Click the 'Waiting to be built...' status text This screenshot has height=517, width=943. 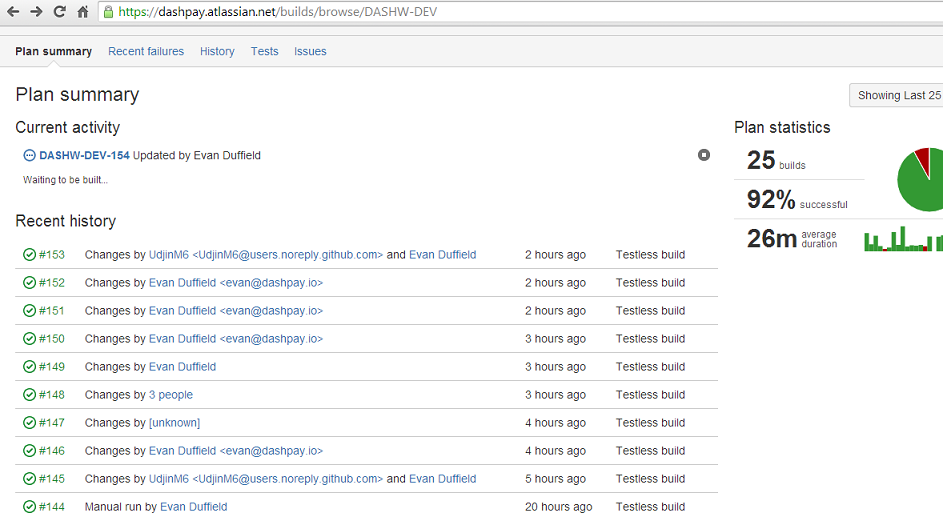pos(66,180)
